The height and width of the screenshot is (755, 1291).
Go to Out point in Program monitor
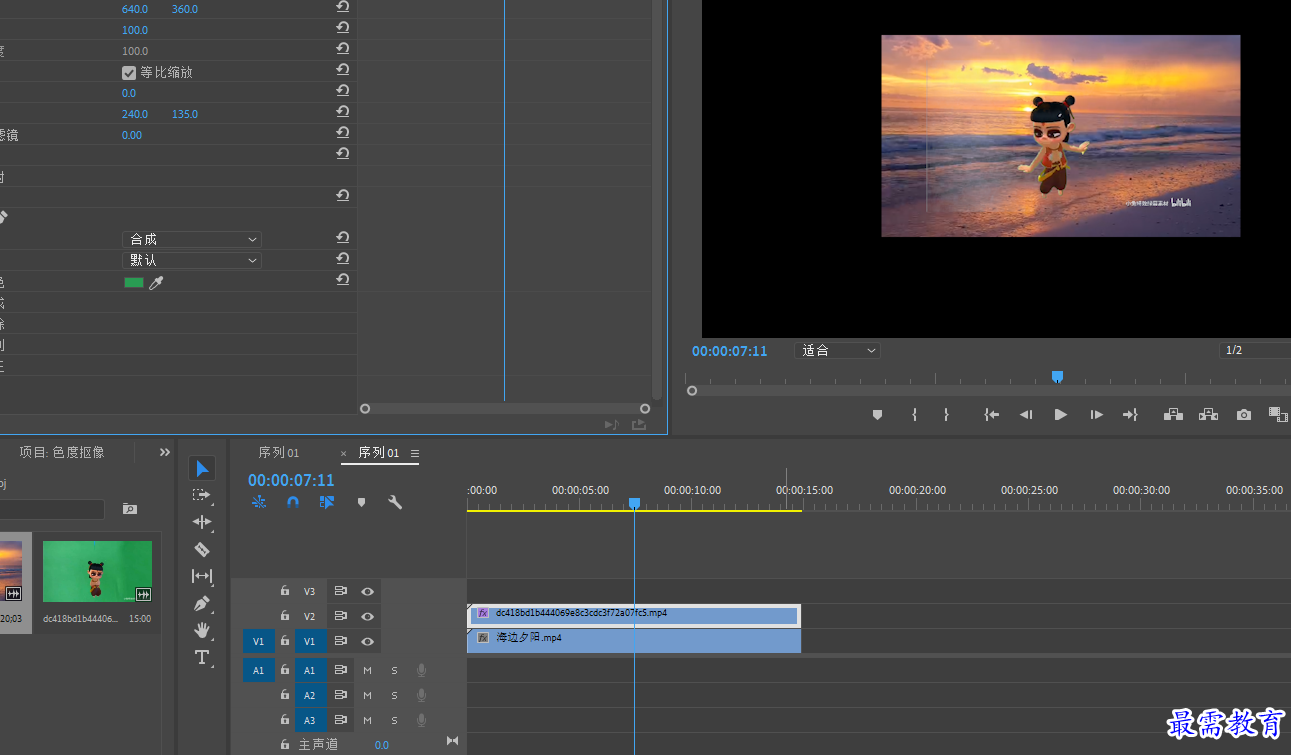[x=1131, y=414]
